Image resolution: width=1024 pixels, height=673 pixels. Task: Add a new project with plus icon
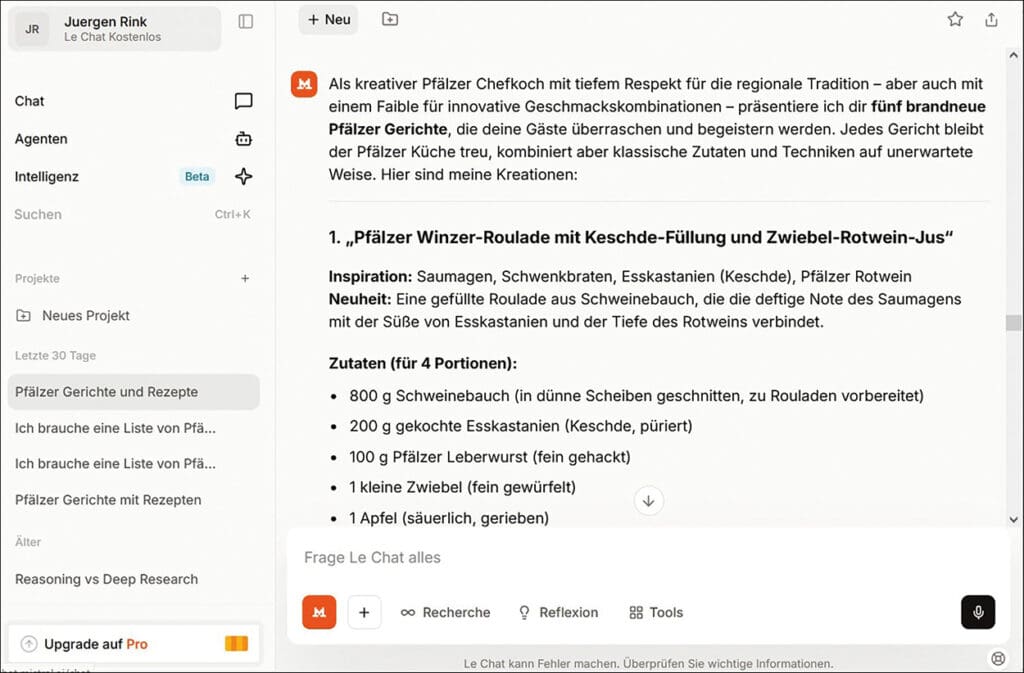click(245, 278)
